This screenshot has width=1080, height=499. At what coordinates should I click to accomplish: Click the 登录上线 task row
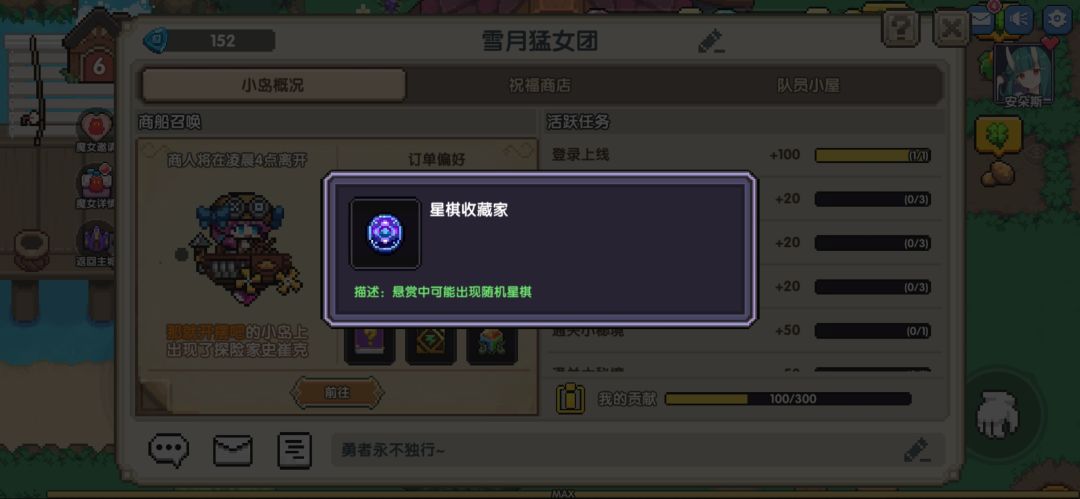tap(742, 155)
